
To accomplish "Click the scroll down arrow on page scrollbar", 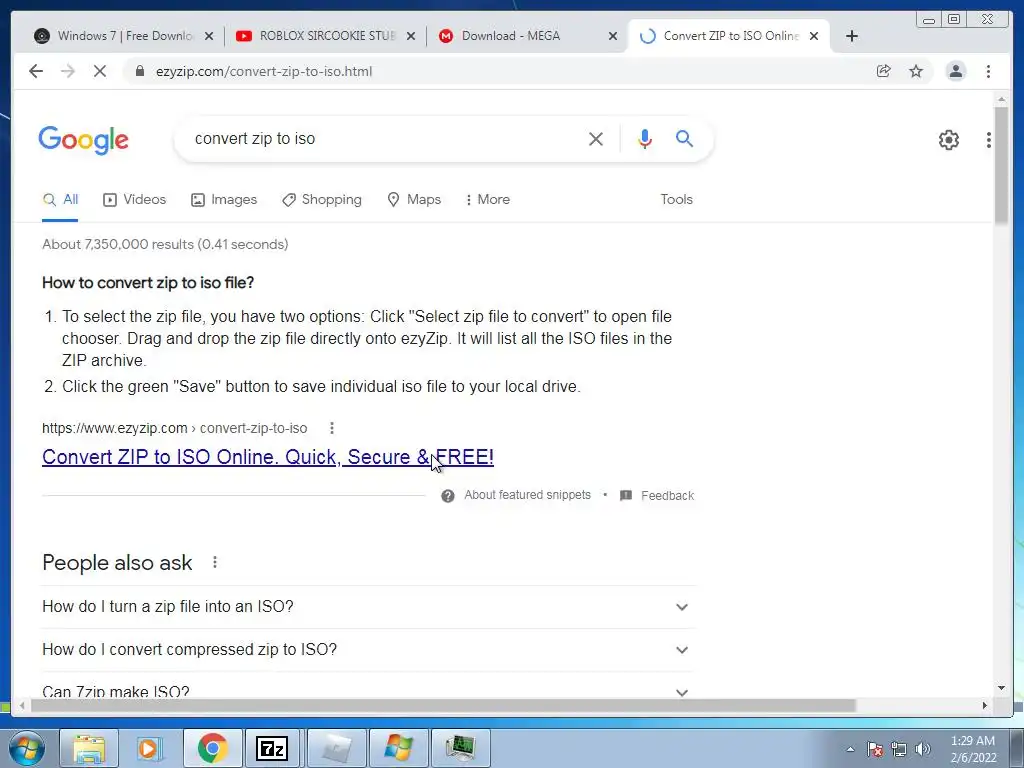I will click(x=1001, y=688).
